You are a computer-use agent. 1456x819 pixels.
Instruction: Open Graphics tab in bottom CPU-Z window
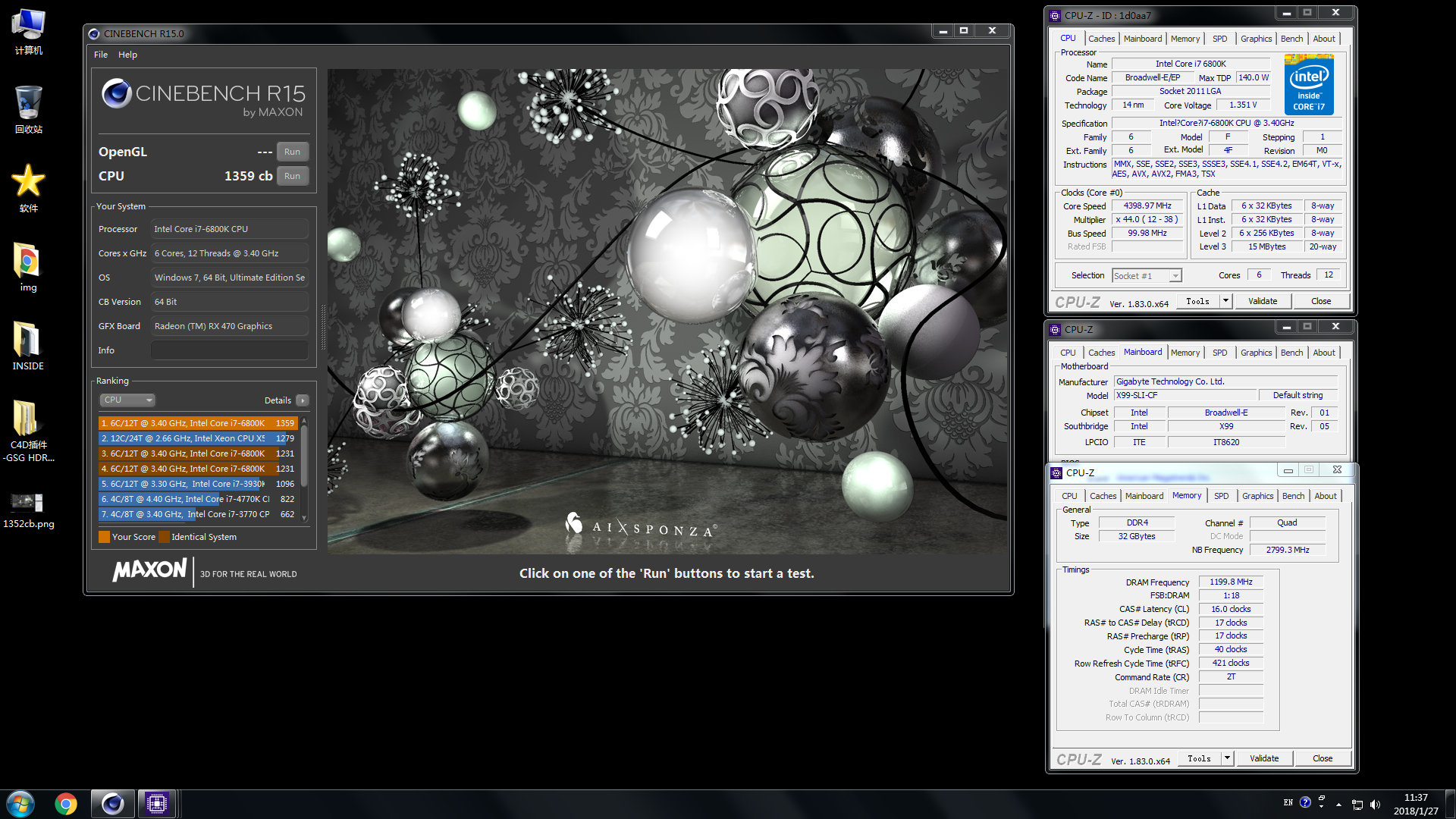pyautogui.click(x=1257, y=496)
